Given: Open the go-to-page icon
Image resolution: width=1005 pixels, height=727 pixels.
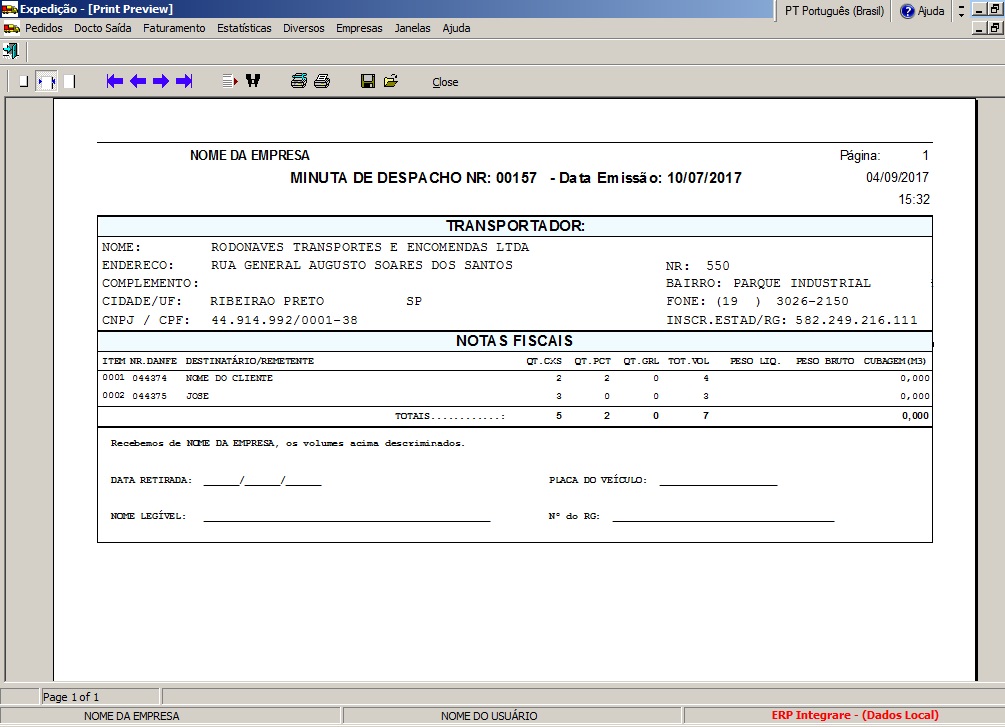Looking at the screenshot, I should click(229, 81).
